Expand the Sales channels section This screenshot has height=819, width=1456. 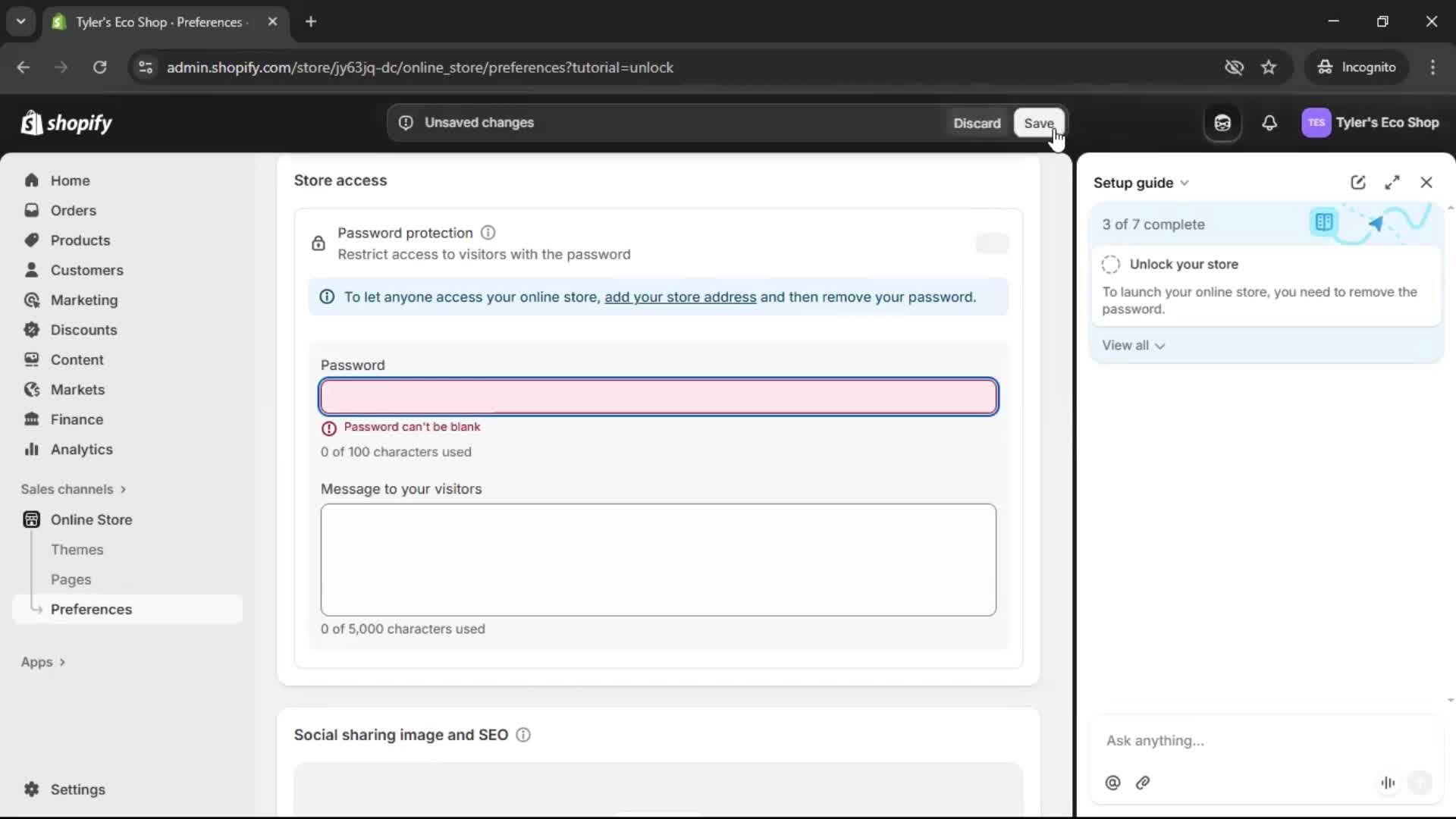[74, 489]
